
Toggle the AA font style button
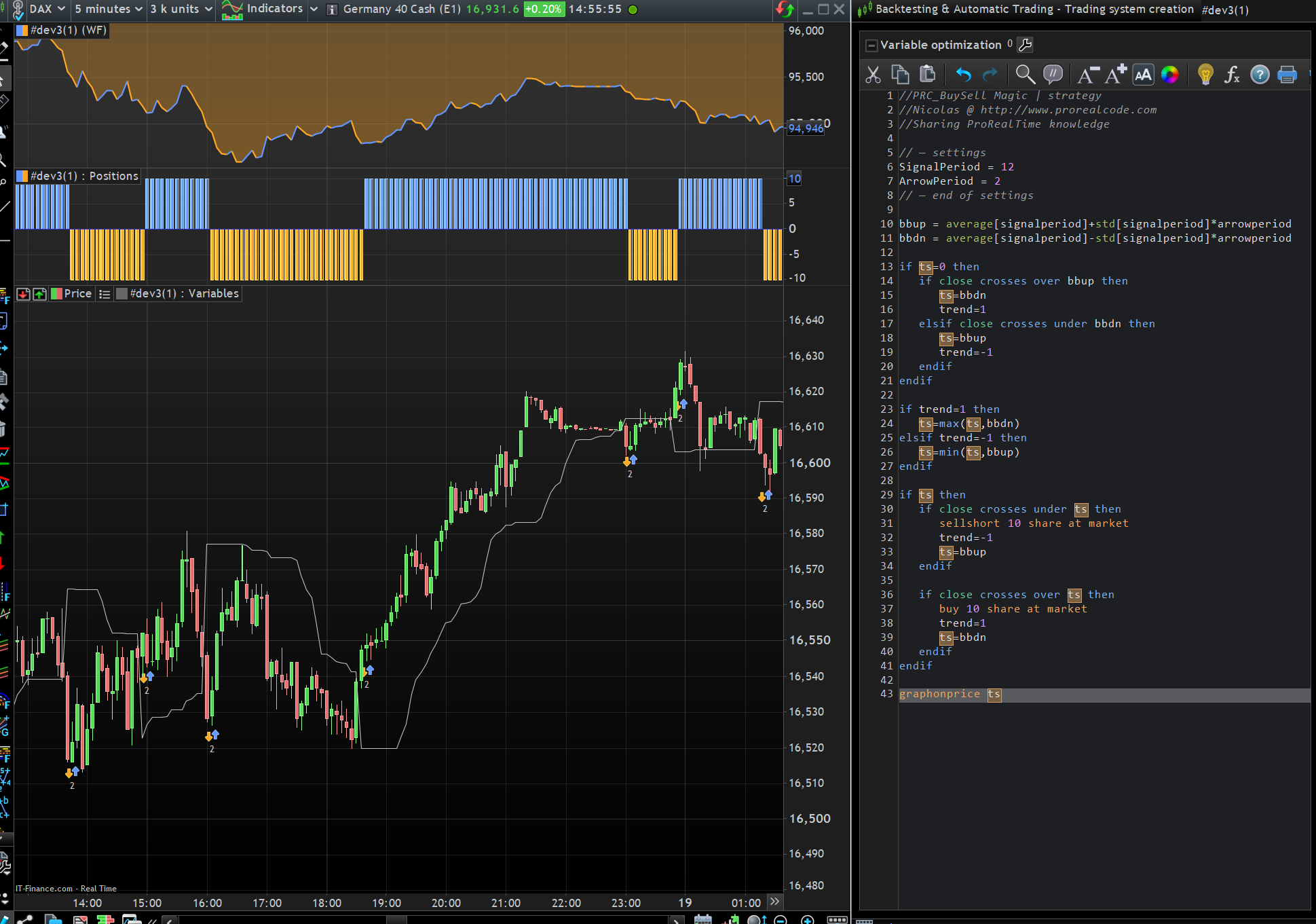coord(1144,75)
